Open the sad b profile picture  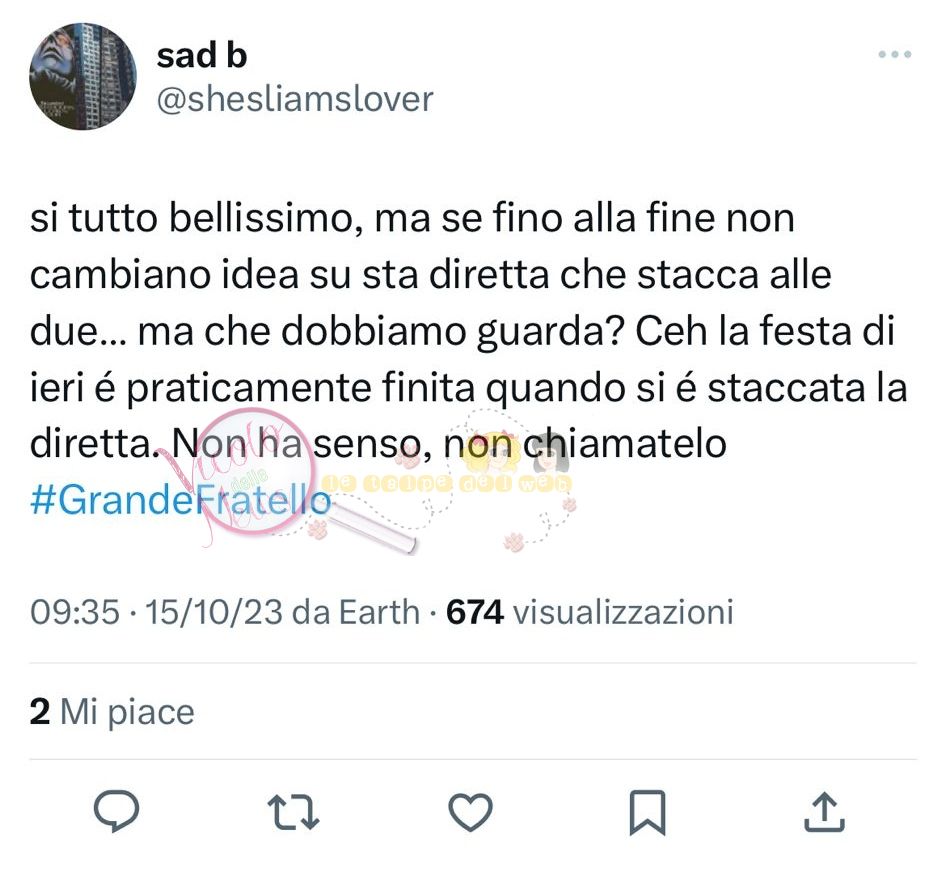tap(82, 77)
